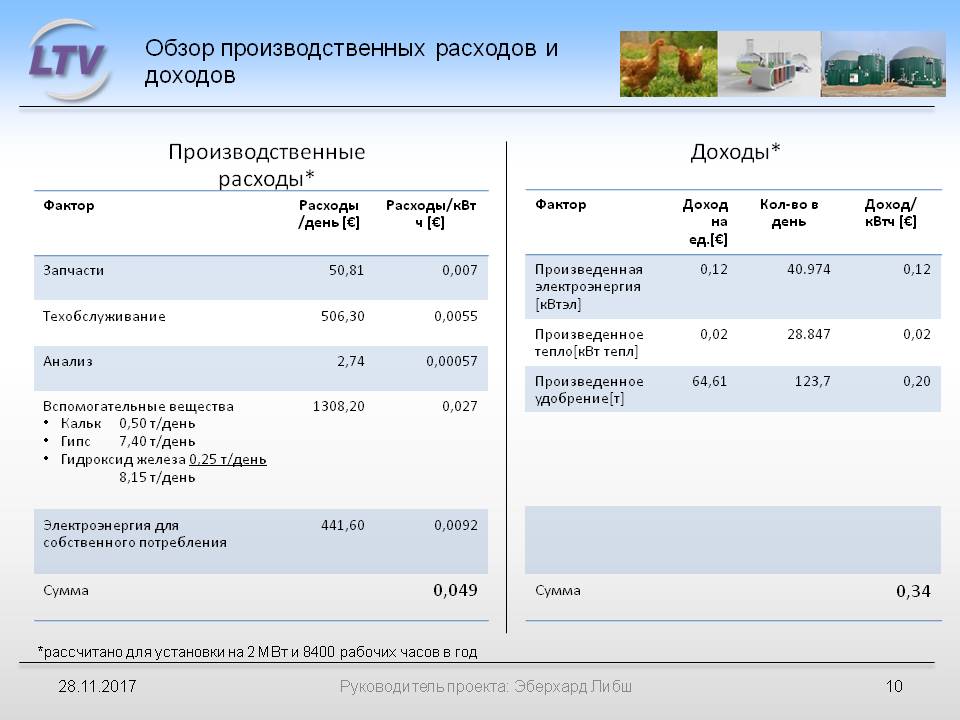The height and width of the screenshot is (720, 960).
Task: Click the slide number 10
Action: [894, 687]
